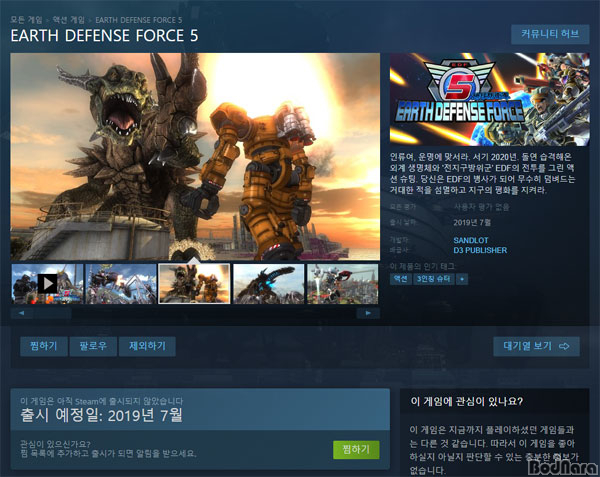Image resolution: width=600 pixels, height=477 pixels.
Task: Open 액션 게임 breadcrumb link
Action: point(68,20)
